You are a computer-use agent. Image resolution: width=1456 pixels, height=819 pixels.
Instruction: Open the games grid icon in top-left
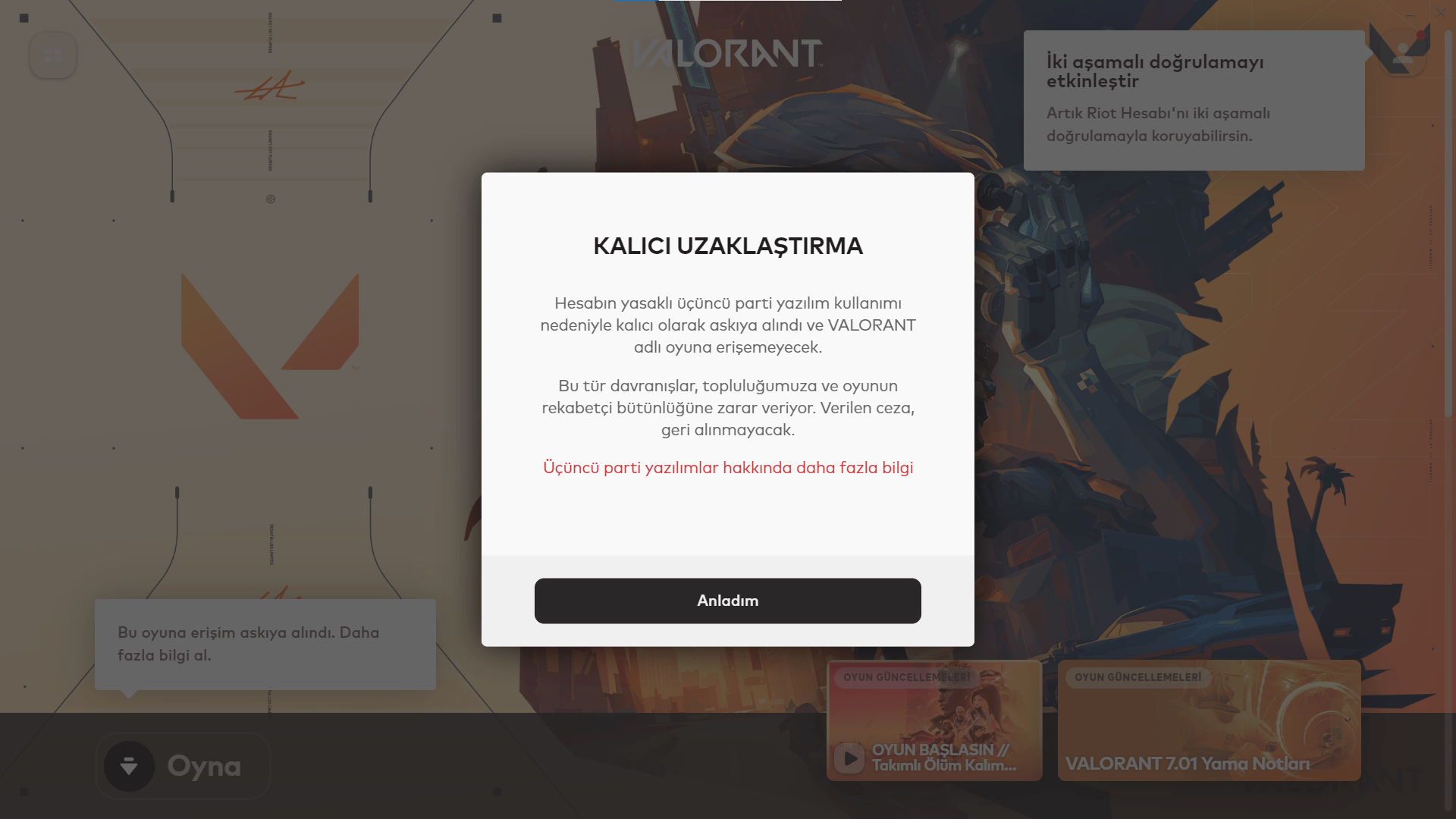point(53,55)
